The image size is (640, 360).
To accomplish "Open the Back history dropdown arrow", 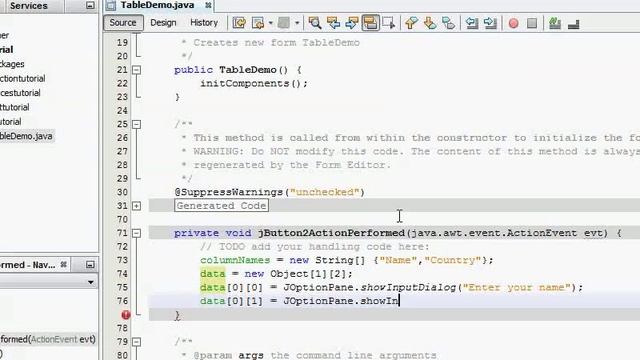I will 271,23.
